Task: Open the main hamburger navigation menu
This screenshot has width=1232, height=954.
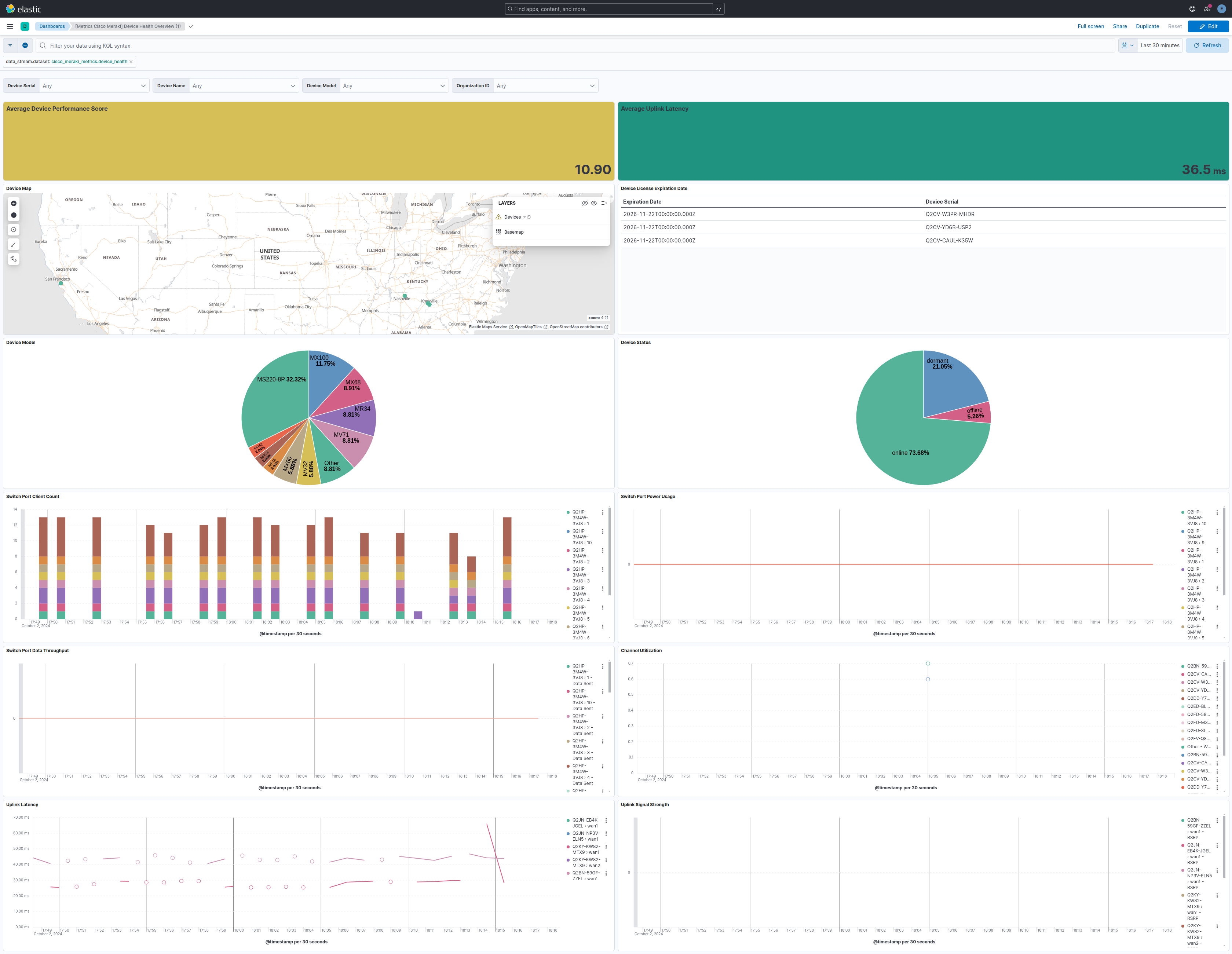Action: [10, 26]
